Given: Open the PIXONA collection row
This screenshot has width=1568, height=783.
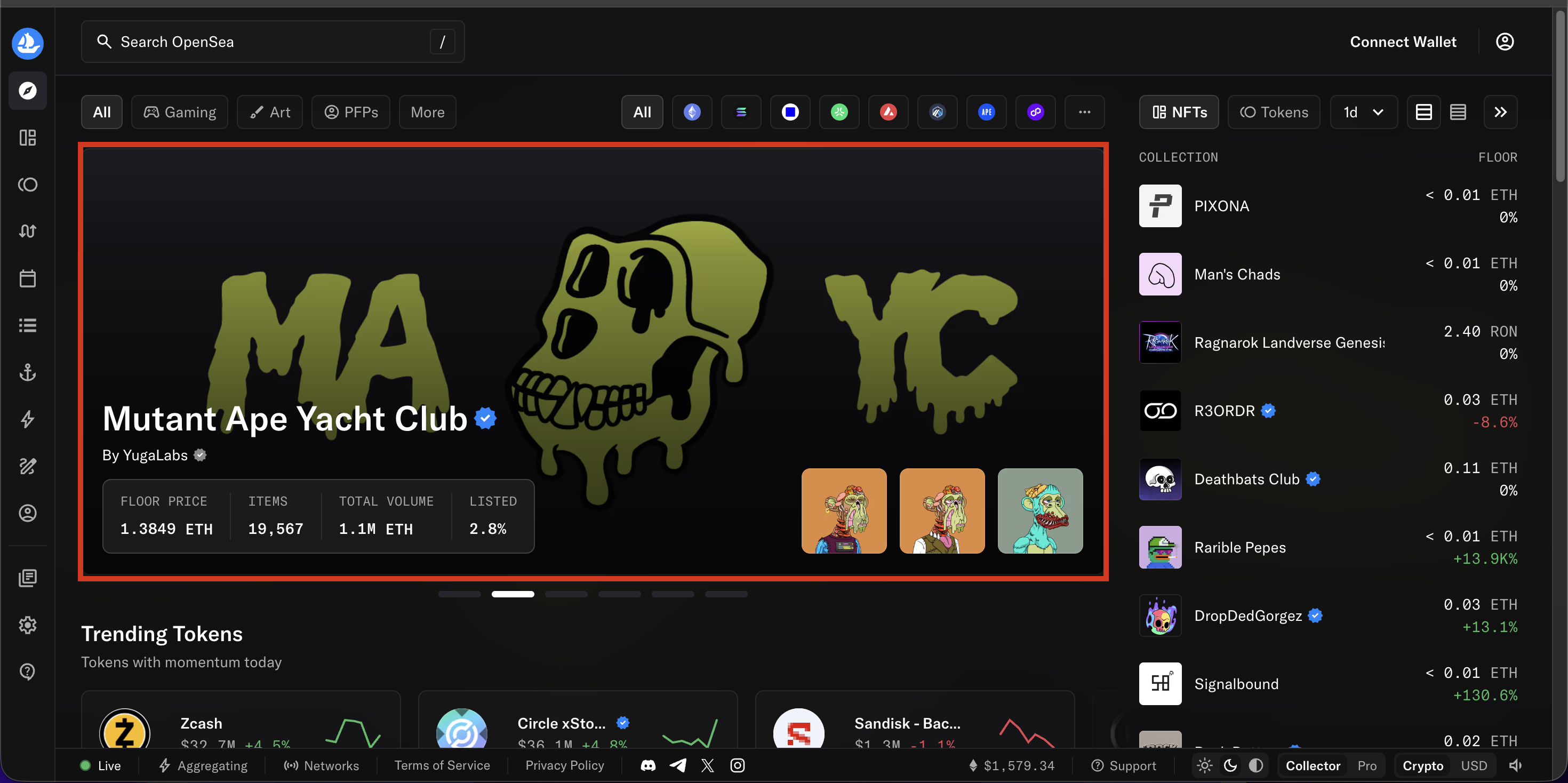Looking at the screenshot, I should click(x=1328, y=206).
